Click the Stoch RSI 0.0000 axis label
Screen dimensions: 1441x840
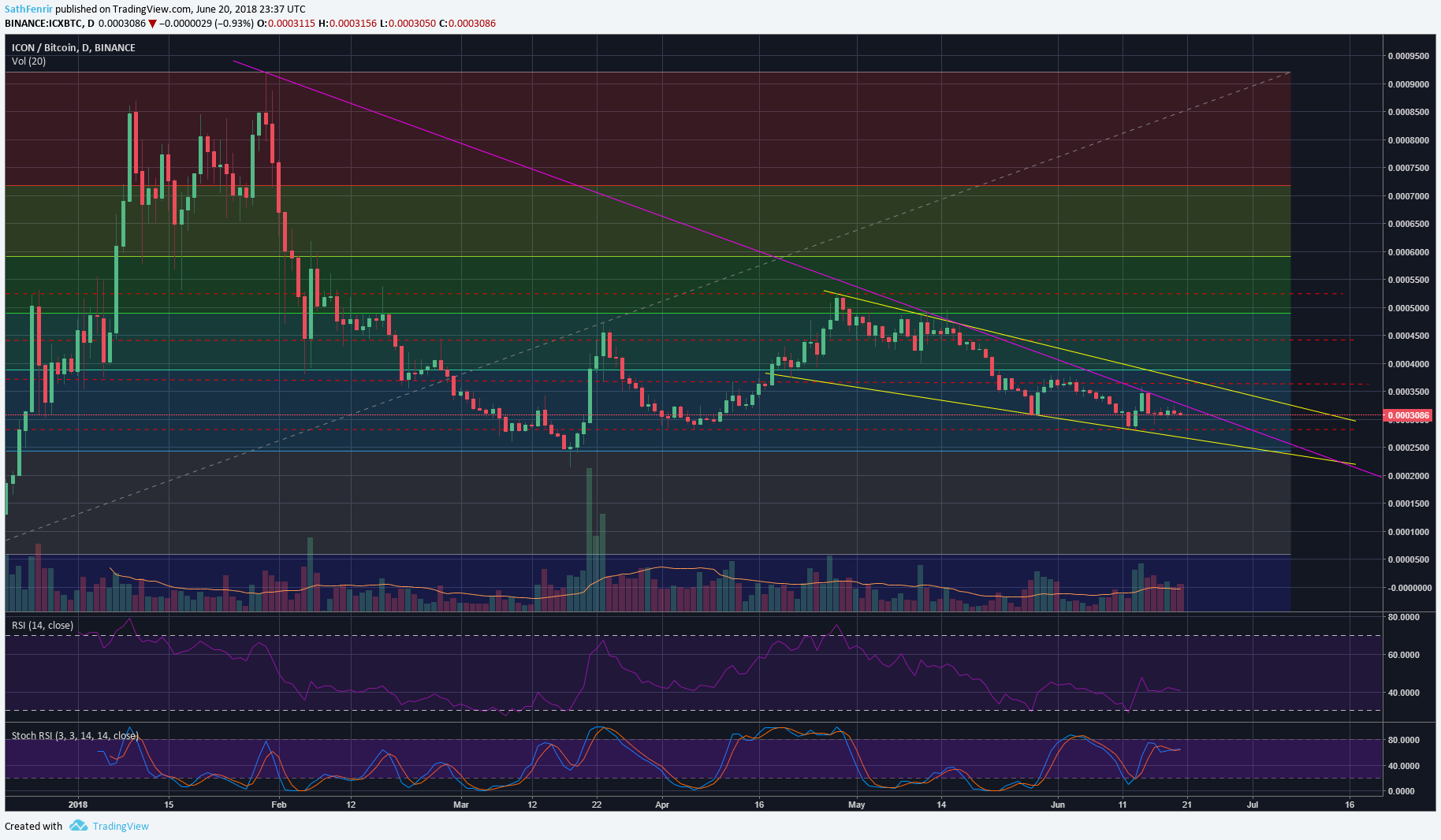tap(1401, 791)
